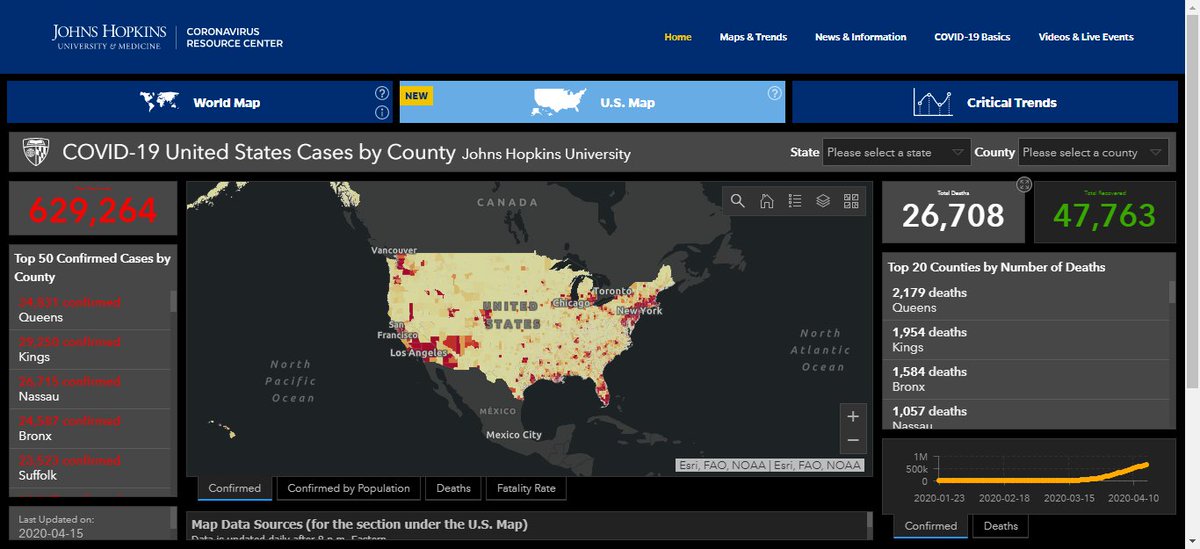Open the State selection dropdown
The width and height of the screenshot is (1200, 549).
click(896, 152)
